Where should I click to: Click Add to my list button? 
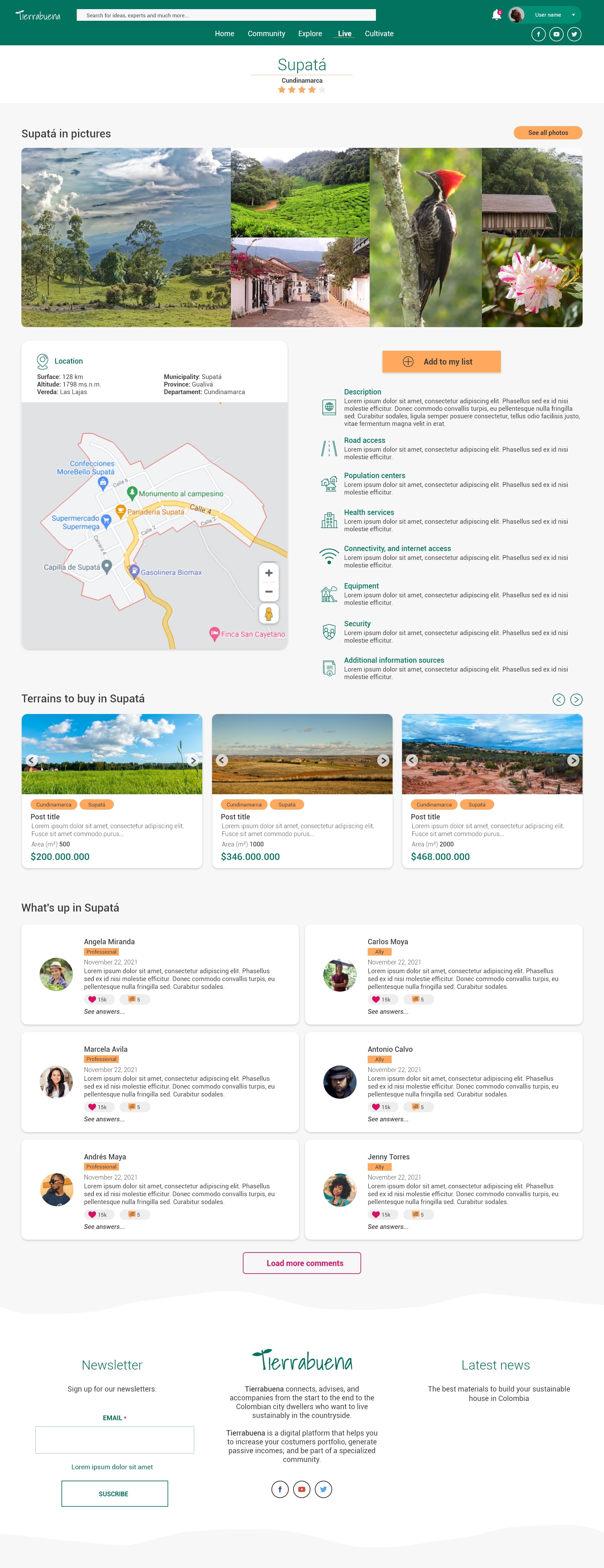click(441, 361)
